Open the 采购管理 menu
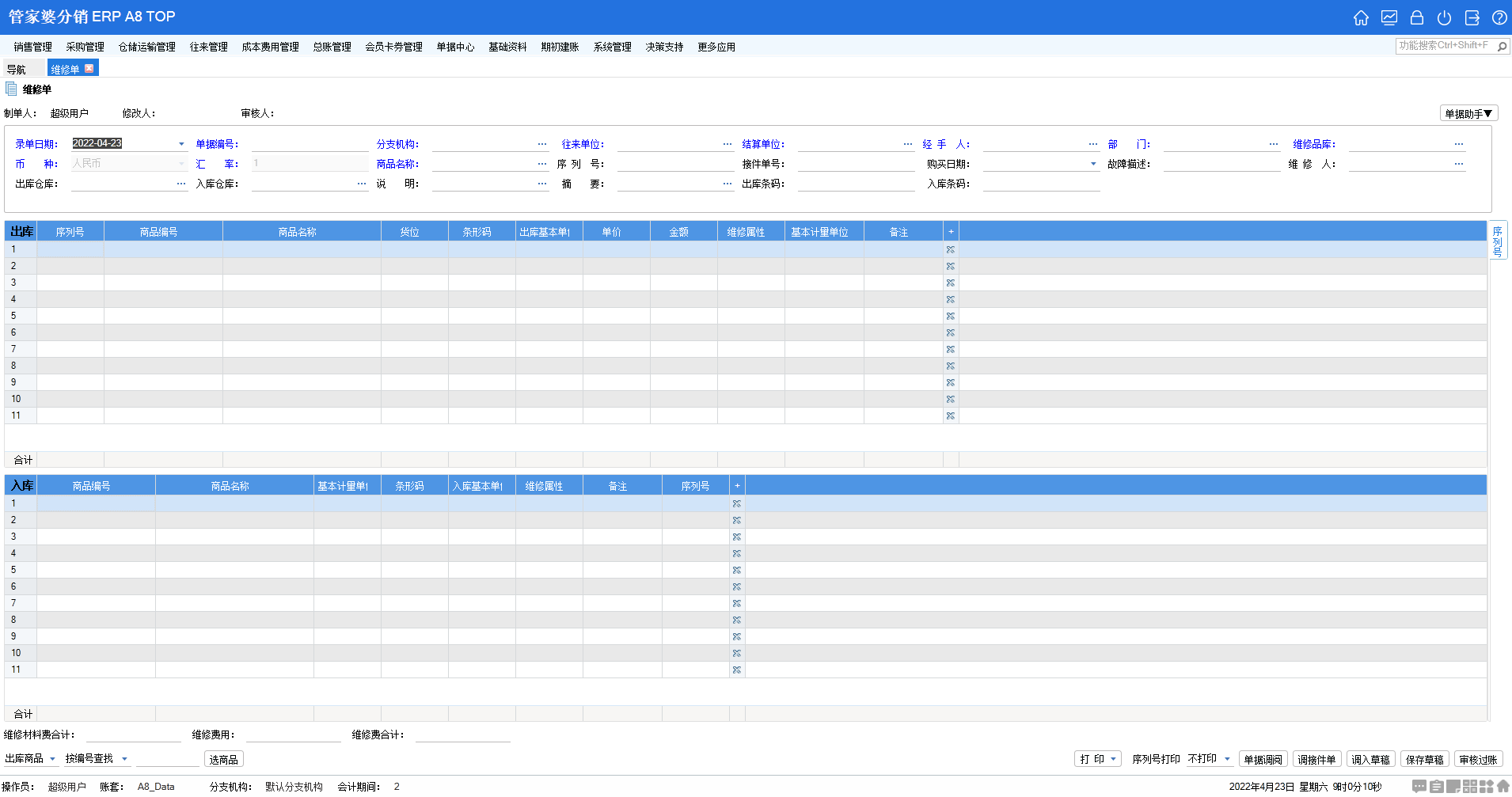Image resolution: width=1512 pixels, height=797 pixels. pos(85,47)
